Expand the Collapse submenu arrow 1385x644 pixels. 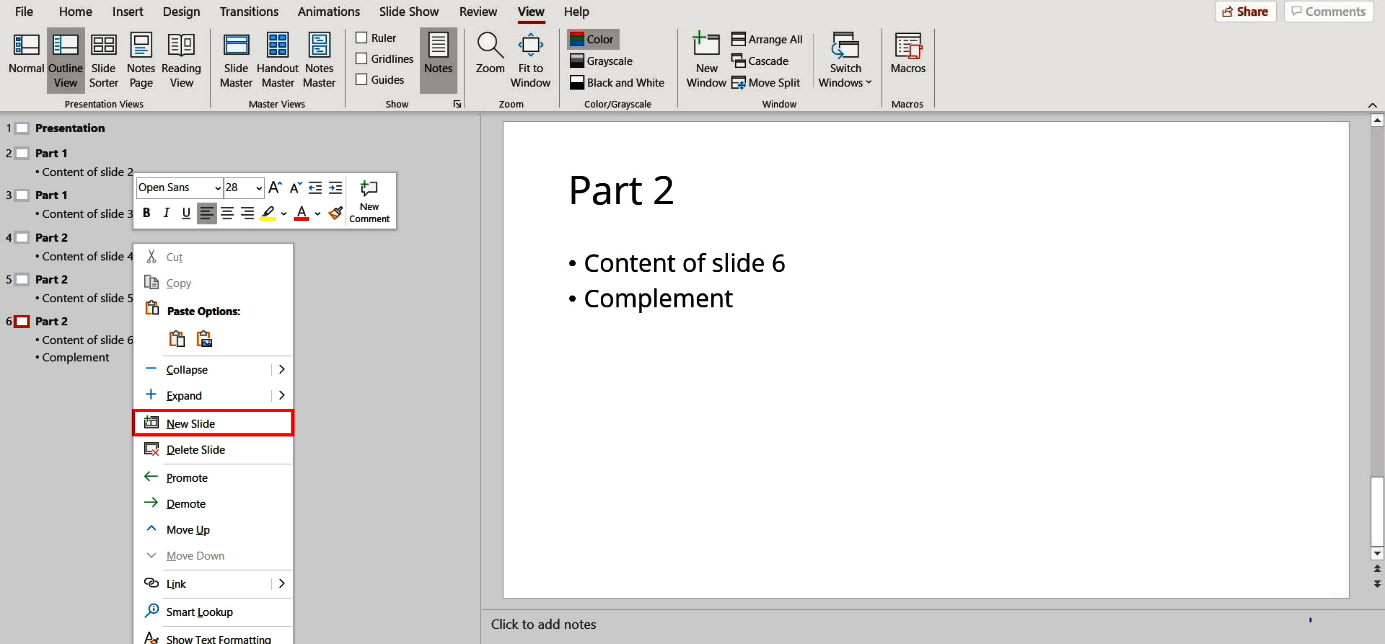tap(281, 369)
